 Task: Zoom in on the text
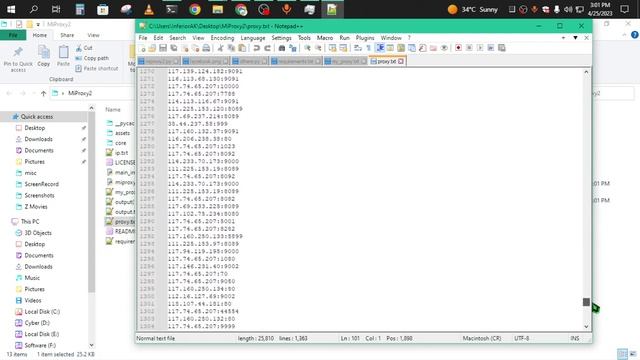[307, 48]
